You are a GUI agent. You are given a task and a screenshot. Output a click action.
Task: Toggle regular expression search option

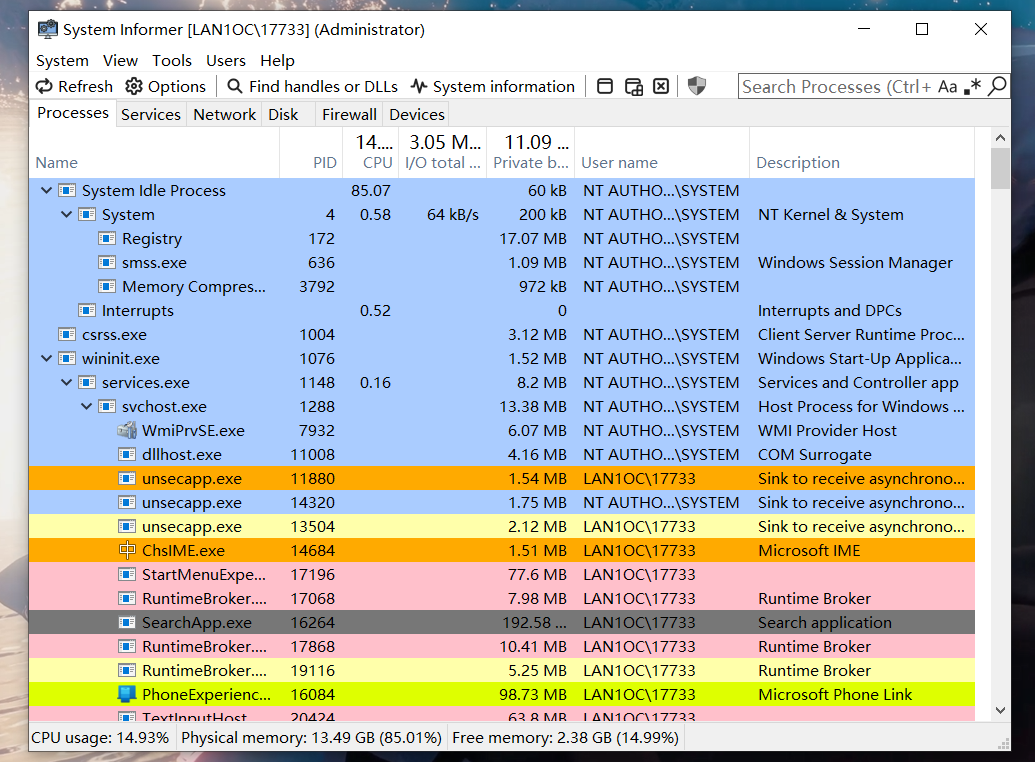[972, 87]
